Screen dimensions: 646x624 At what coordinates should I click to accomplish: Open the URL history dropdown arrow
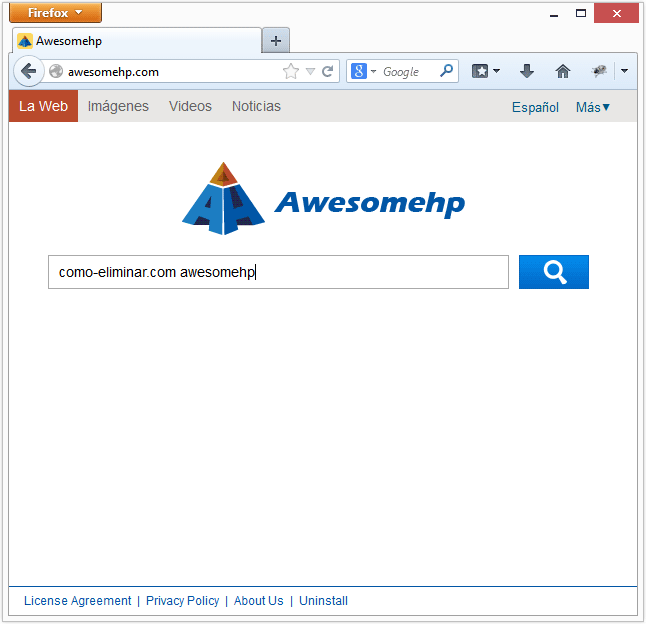coord(310,72)
